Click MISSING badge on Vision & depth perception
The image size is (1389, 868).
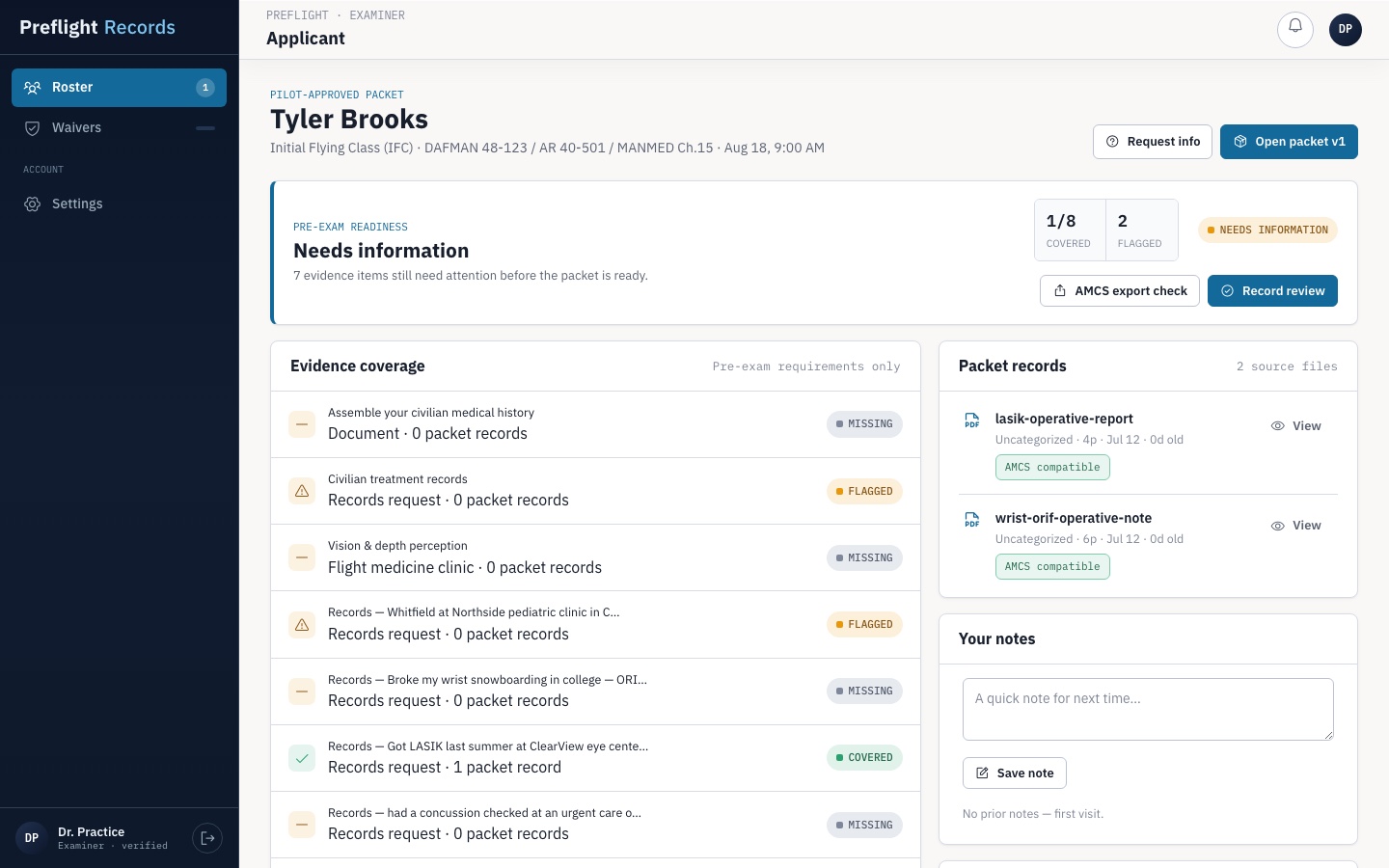tap(864, 558)
